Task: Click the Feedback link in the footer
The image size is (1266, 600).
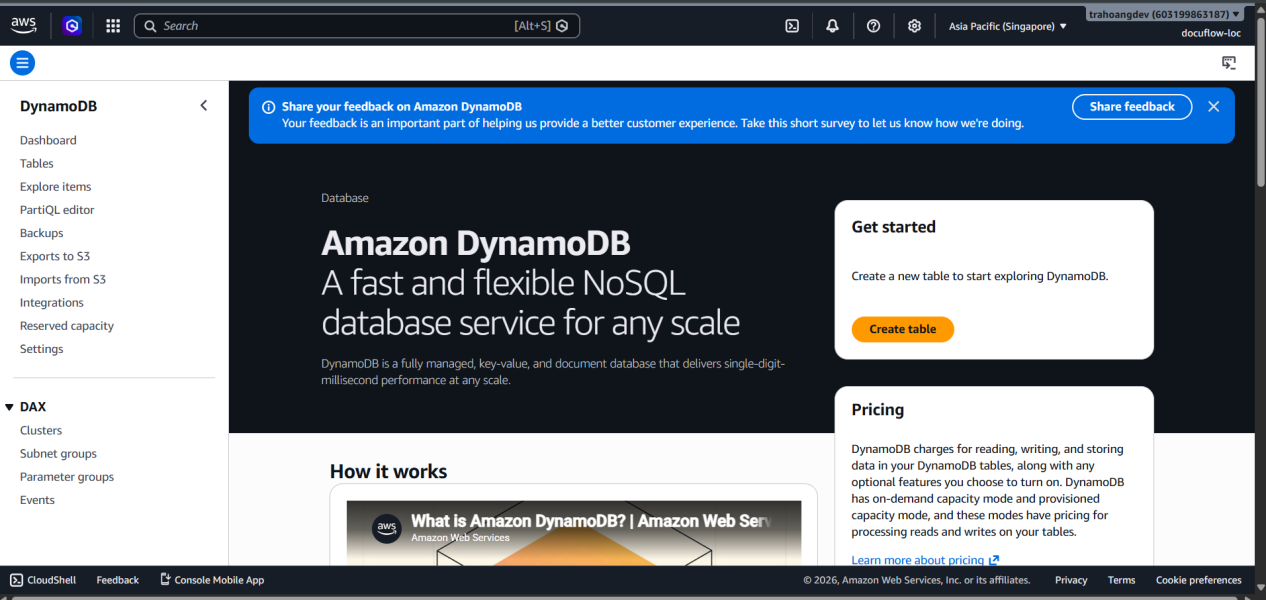Action: [118, 580]
